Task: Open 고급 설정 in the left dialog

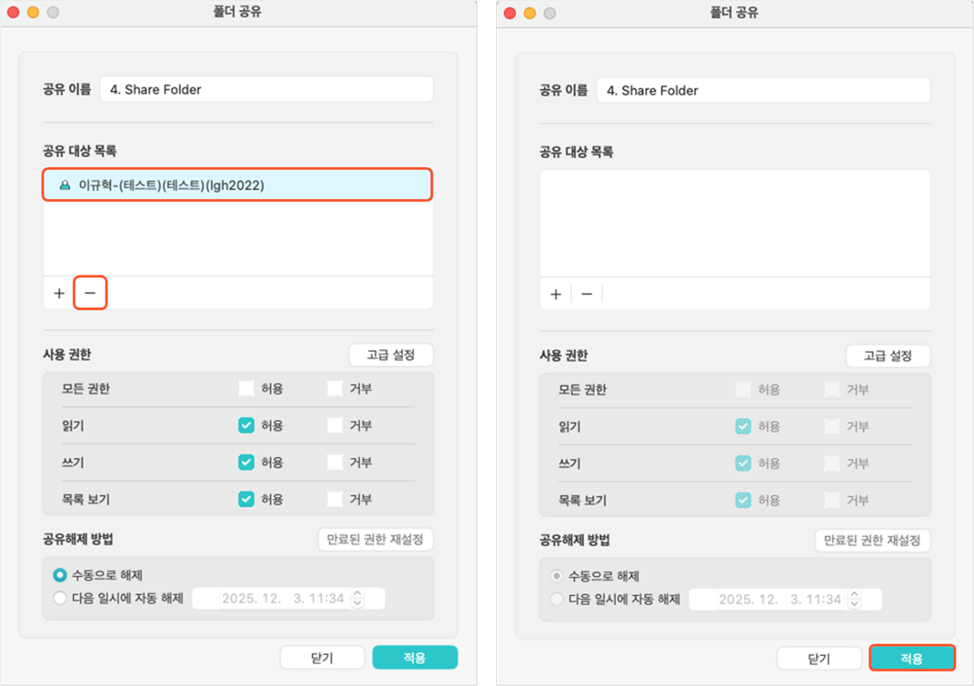Action: click(391, 355)
